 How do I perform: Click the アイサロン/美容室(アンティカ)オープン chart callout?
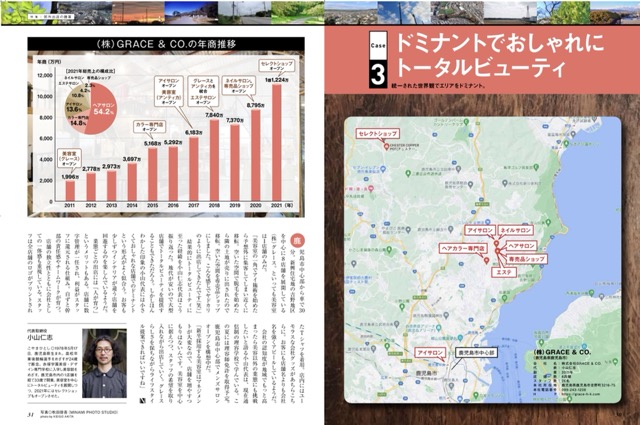tap(169, 92)
